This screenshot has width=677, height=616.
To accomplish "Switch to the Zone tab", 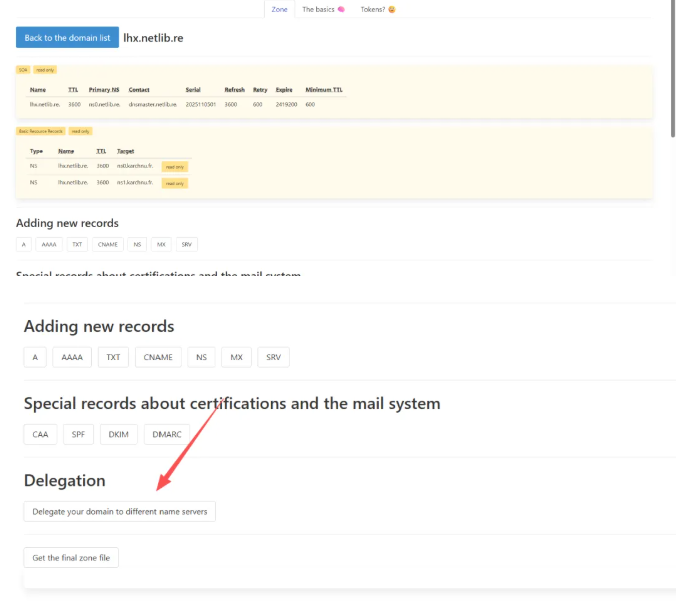I will 280,9.
